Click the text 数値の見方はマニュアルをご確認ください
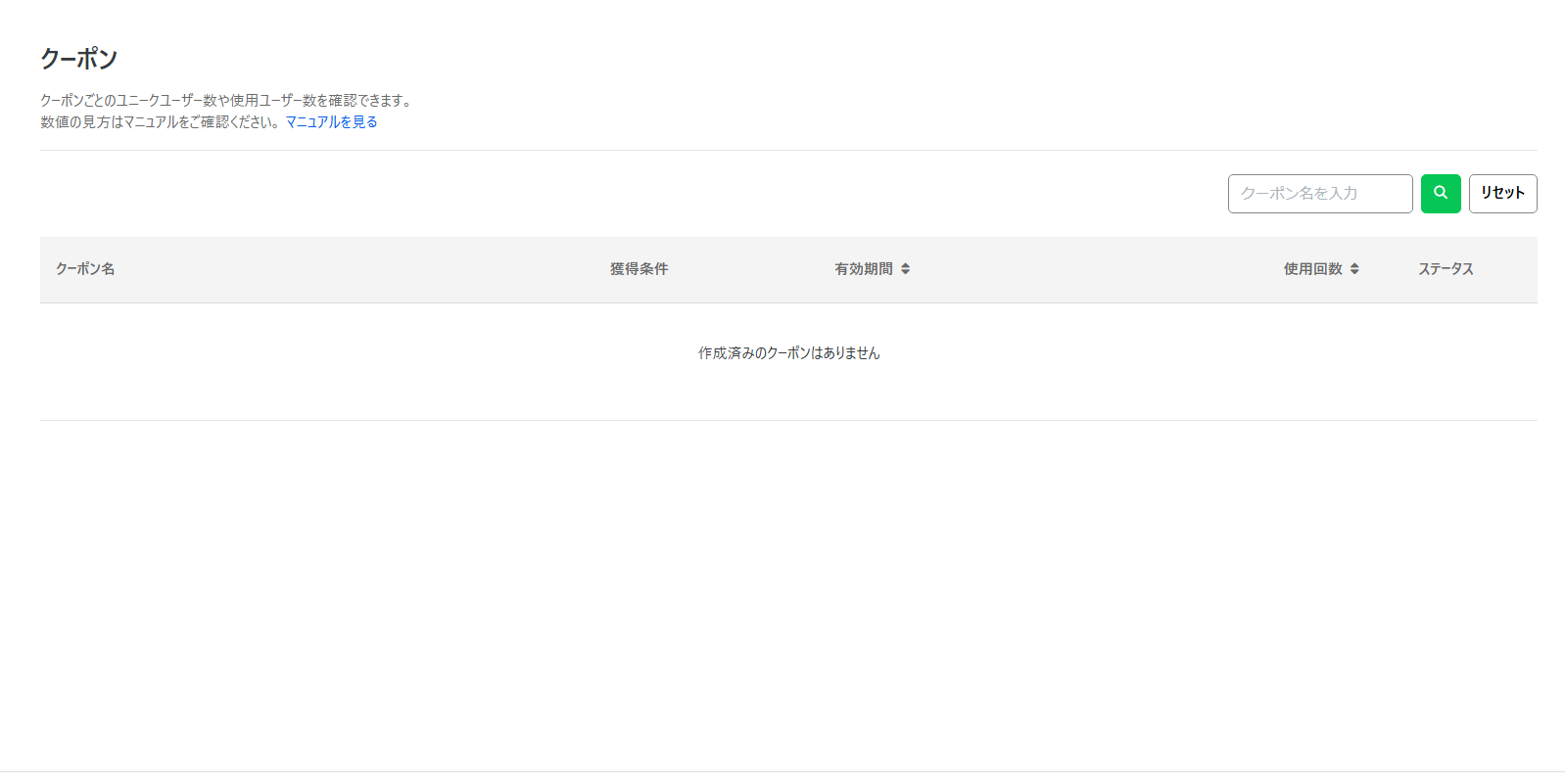 pyautogui.click(x=161, y=122)
